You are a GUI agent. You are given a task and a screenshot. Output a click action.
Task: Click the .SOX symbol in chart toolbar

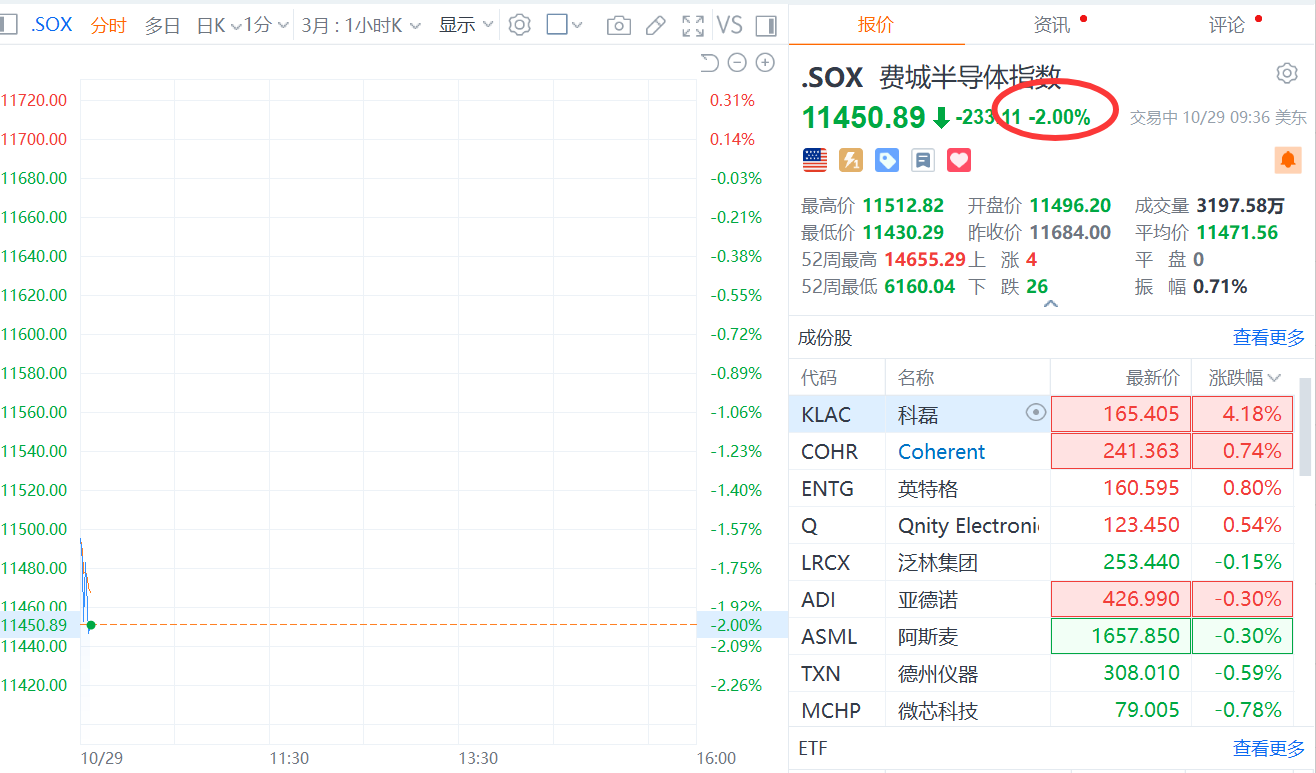pyautogui.click(x=51, y=25)
